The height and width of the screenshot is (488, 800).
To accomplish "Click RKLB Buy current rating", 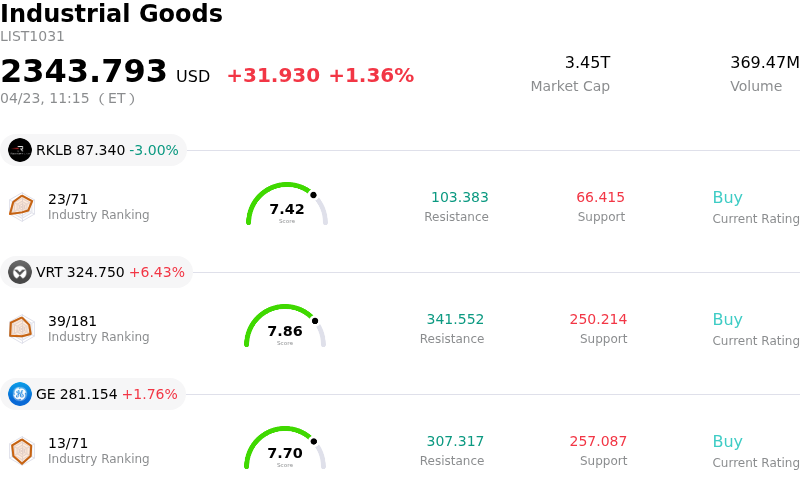I will coord(727,197).
